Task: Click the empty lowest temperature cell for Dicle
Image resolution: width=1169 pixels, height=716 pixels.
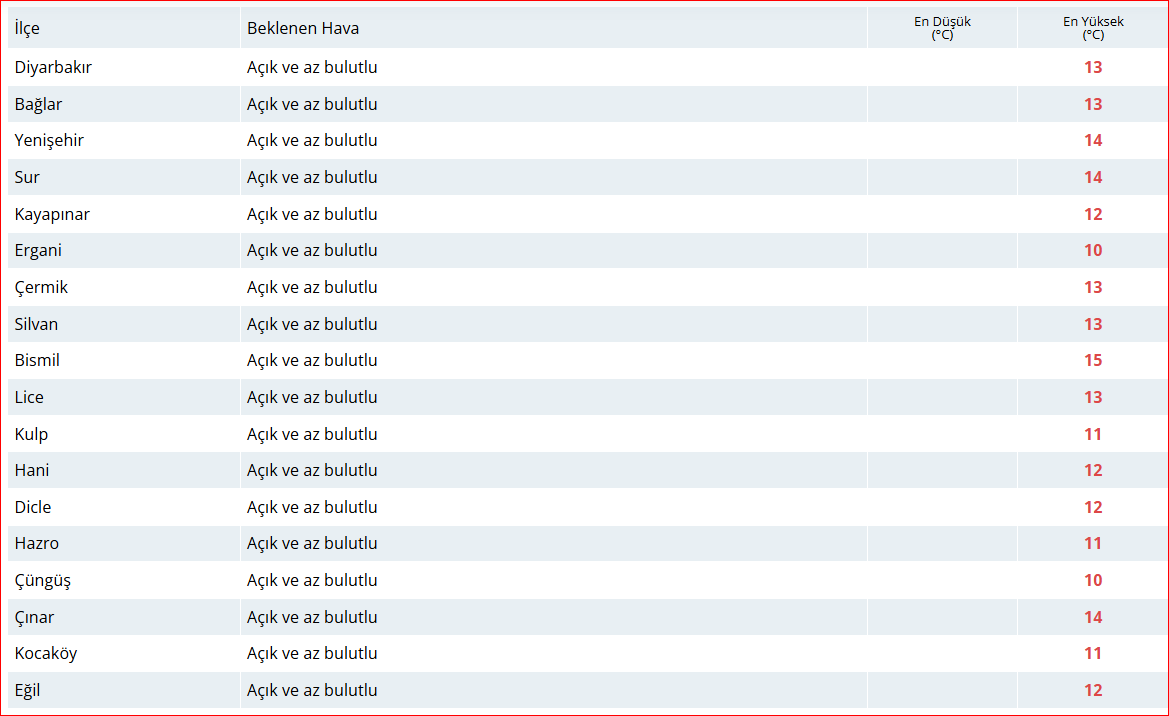Action: 942,507
